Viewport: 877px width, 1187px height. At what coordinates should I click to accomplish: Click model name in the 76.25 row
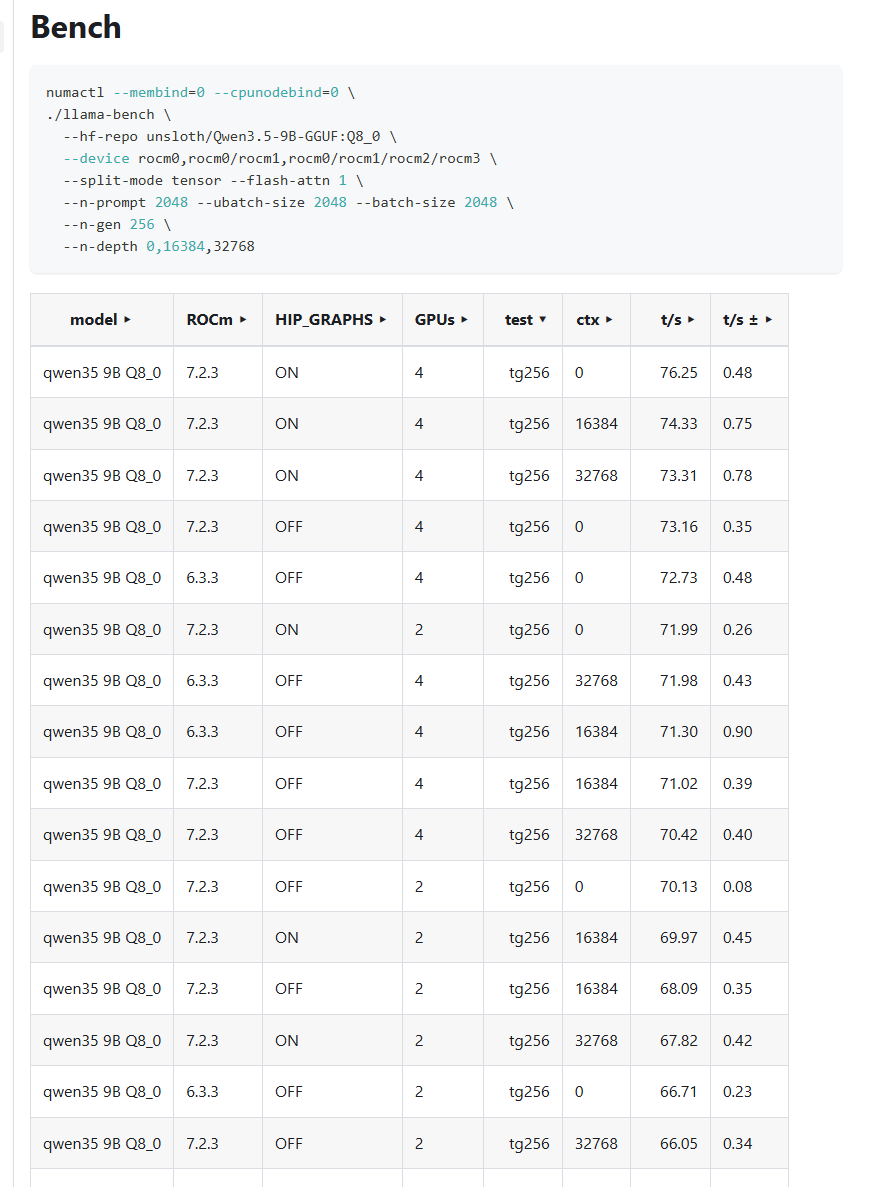102,372
